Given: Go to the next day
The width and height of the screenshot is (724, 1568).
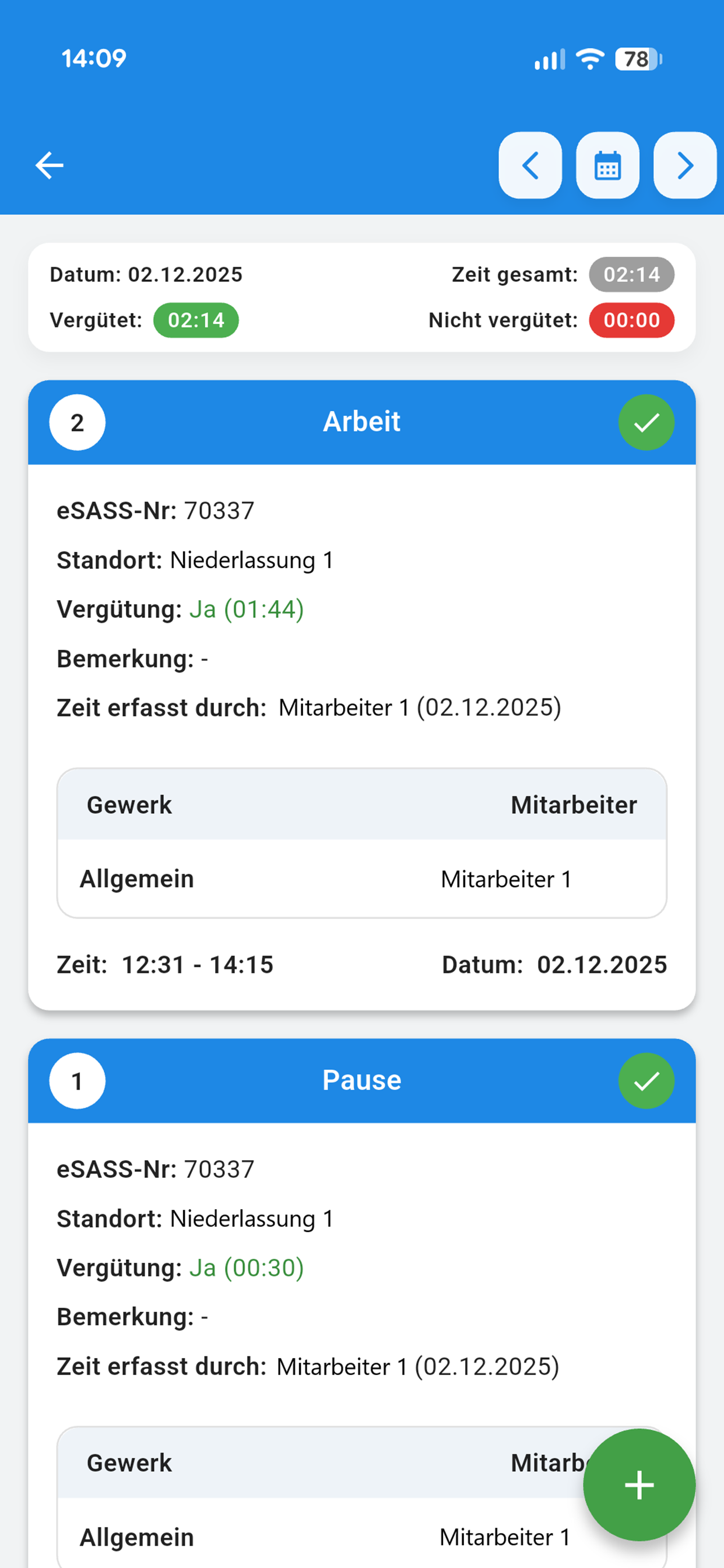Looking at the screenshot, I should pyautogui.click(x=684, y=165).
